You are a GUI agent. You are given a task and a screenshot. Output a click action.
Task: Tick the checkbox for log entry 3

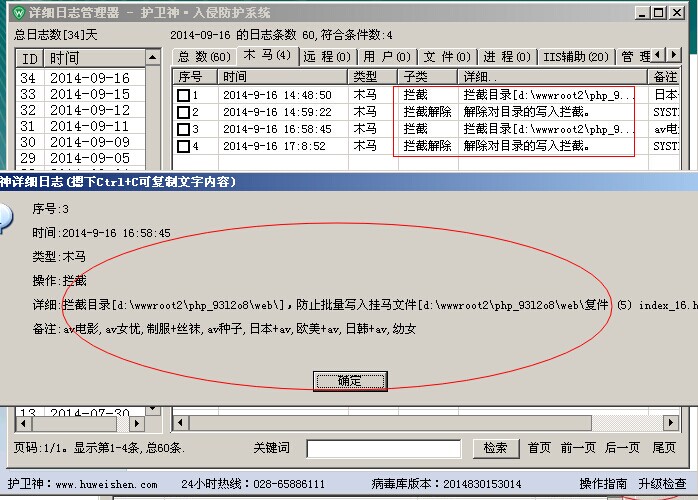(183, 130)
